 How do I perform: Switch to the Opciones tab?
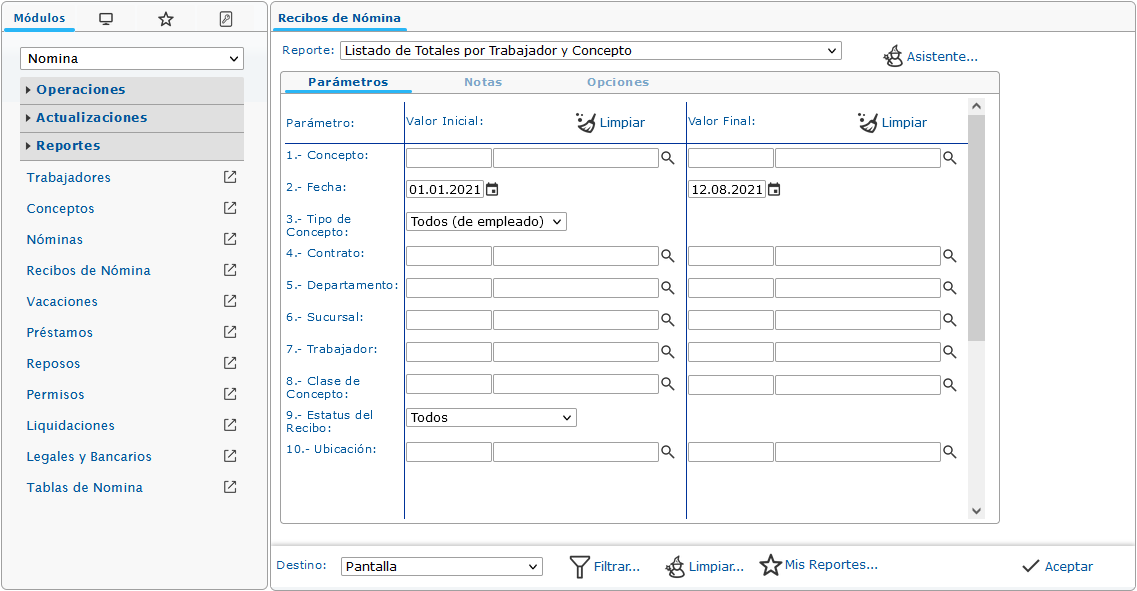pos(618,82)
